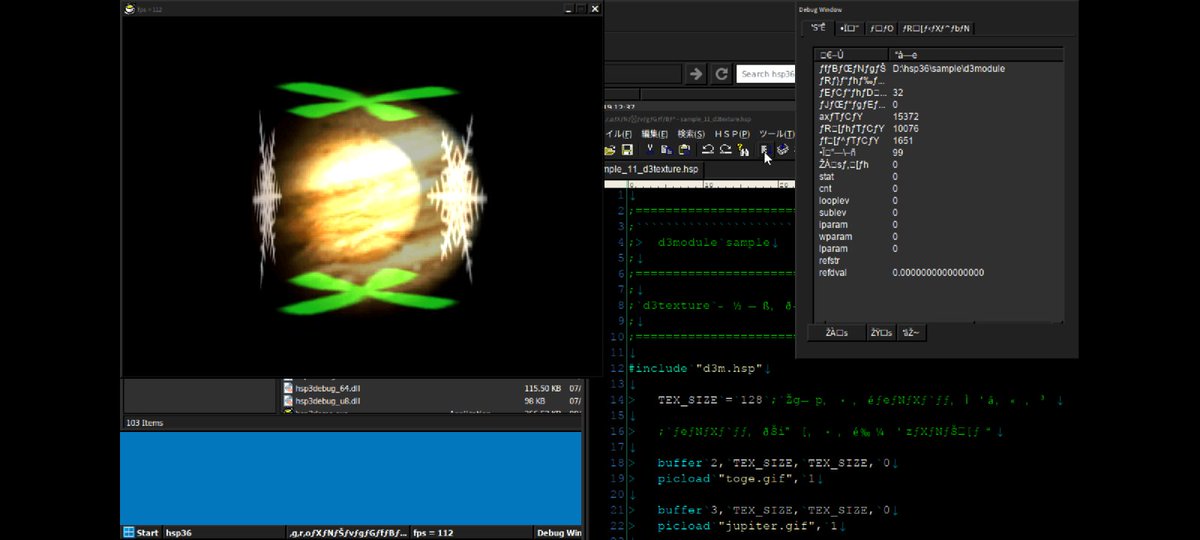Open the HSP(P) menu in the editor
Viewport: 1200px width, 540px height.
[x=732, y=134]
